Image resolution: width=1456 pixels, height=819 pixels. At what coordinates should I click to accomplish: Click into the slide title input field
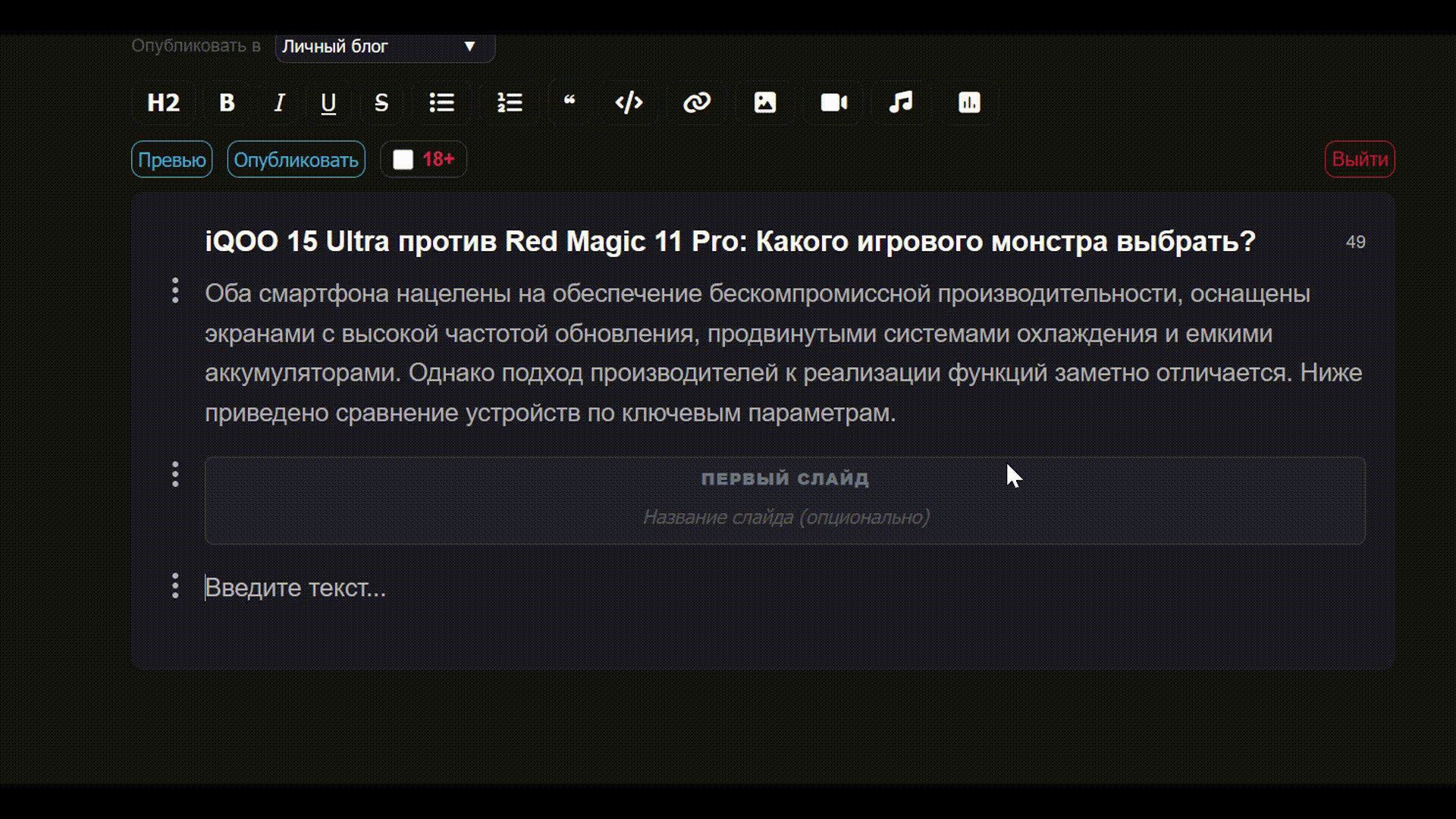tap(785, 517)
